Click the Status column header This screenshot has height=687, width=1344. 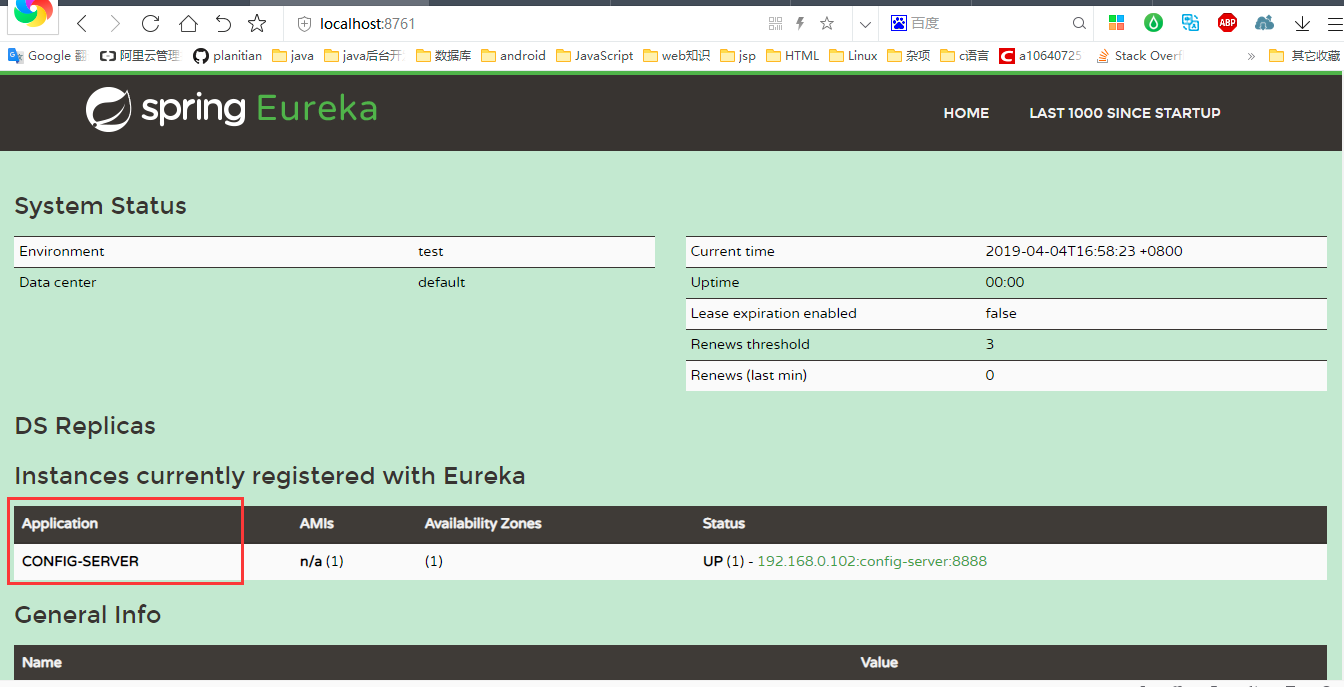724,523
